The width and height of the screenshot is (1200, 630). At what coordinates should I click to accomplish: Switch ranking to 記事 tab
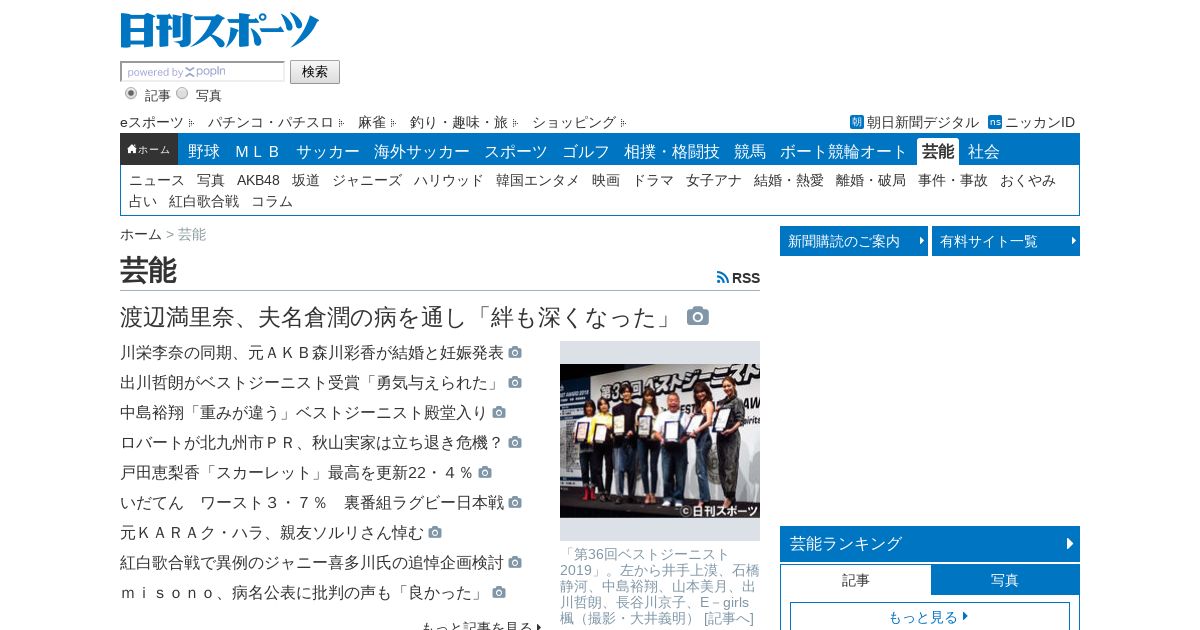click(x=856, y=580)
